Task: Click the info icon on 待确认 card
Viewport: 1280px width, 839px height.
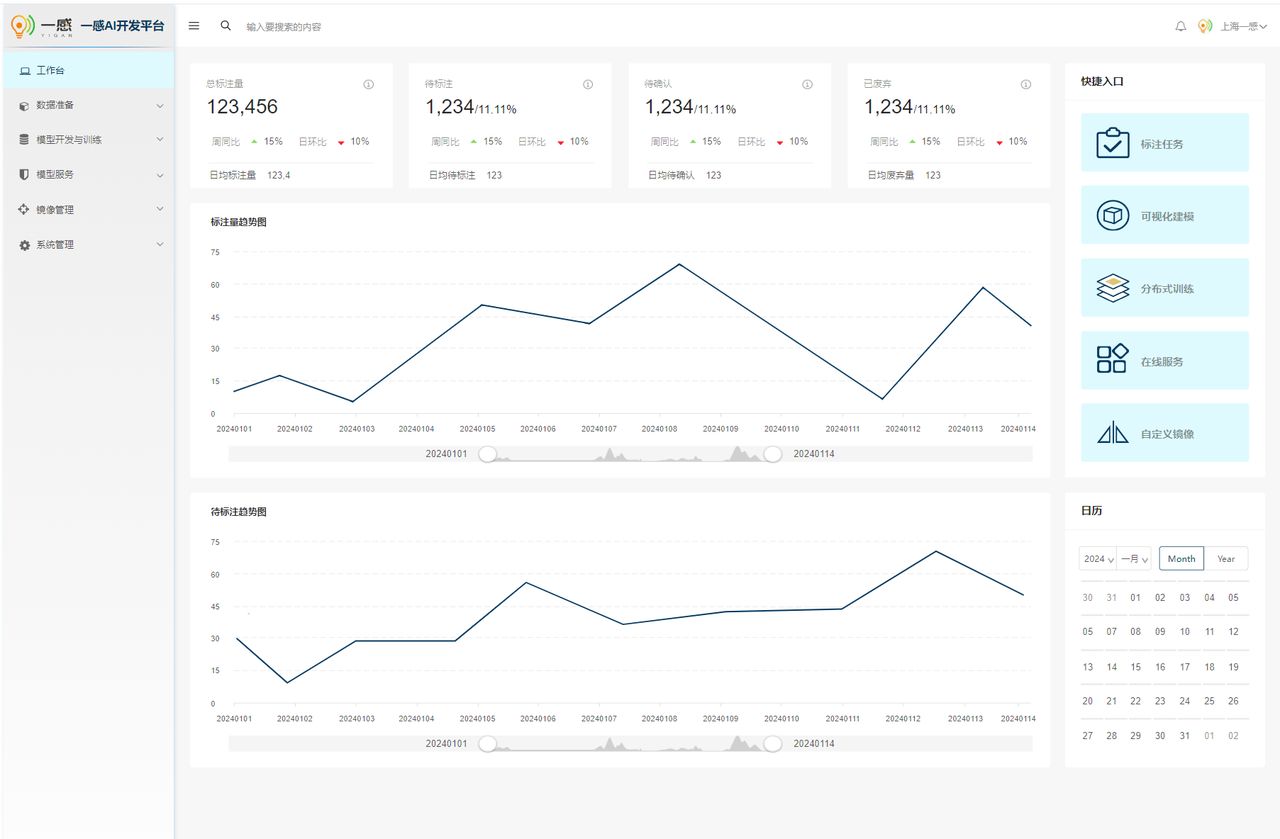Action: [807, 85]
